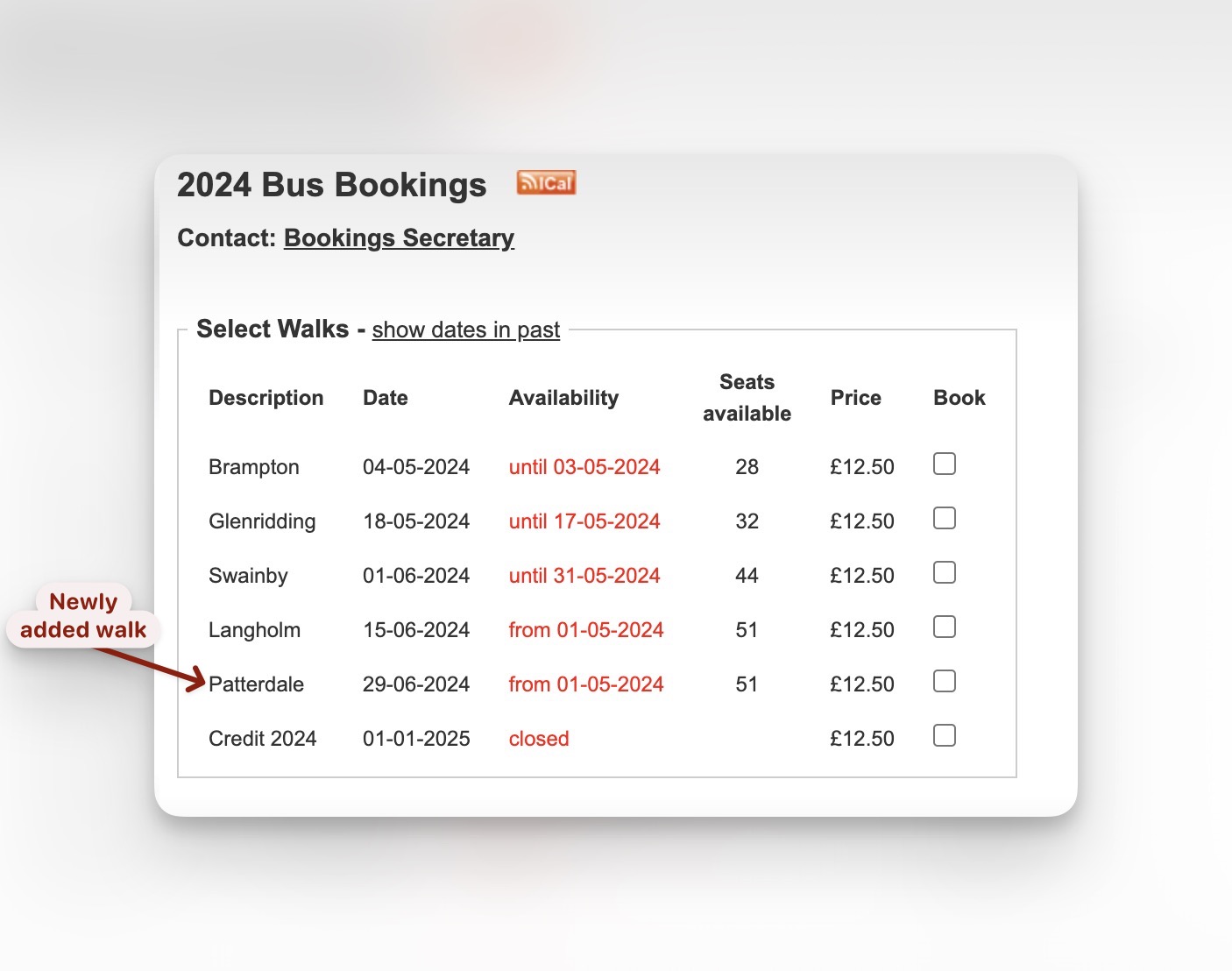Click the Newly added walk annotation label
This screenshot has height=971, width=1232.
pyautogui.click(x=83, y=616)
